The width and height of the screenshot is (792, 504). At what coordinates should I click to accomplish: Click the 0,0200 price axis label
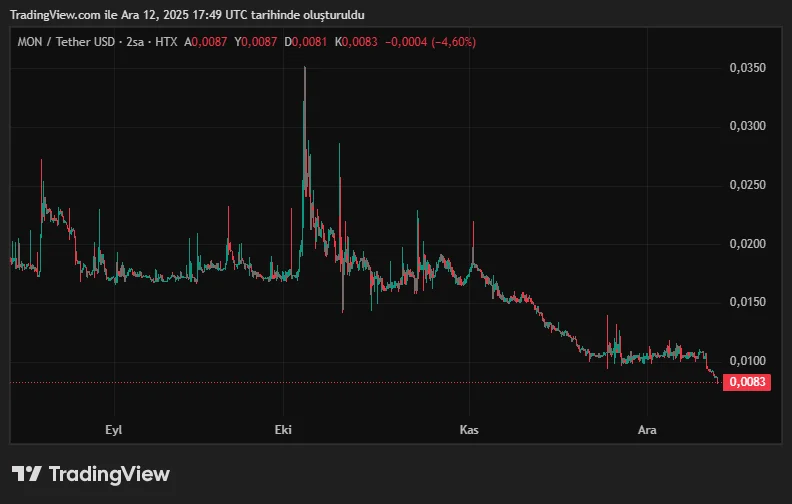748,244
